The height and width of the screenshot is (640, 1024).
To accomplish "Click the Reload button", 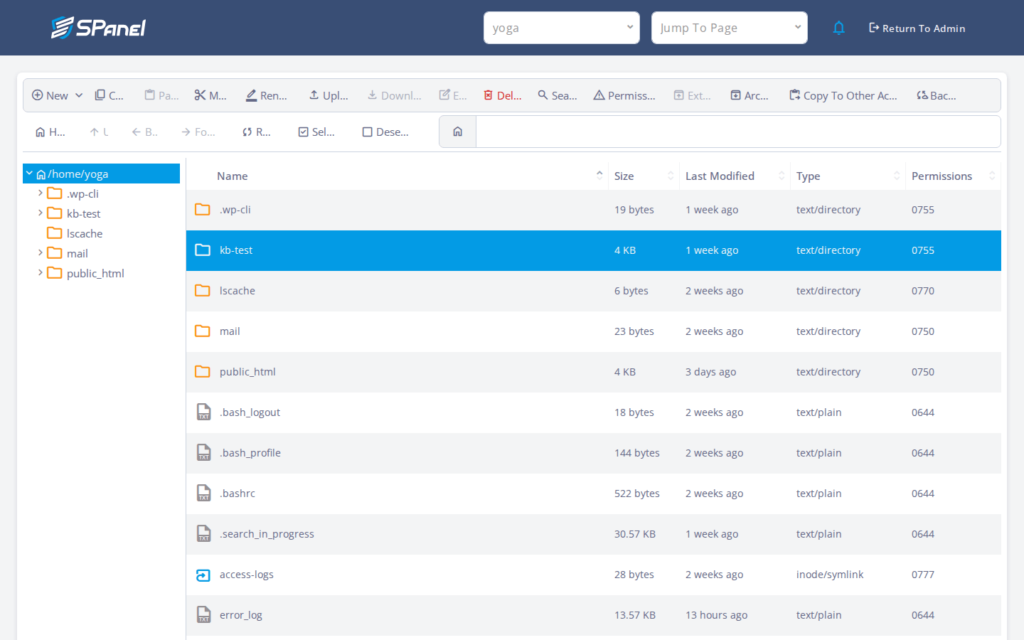I will point(257,132).
